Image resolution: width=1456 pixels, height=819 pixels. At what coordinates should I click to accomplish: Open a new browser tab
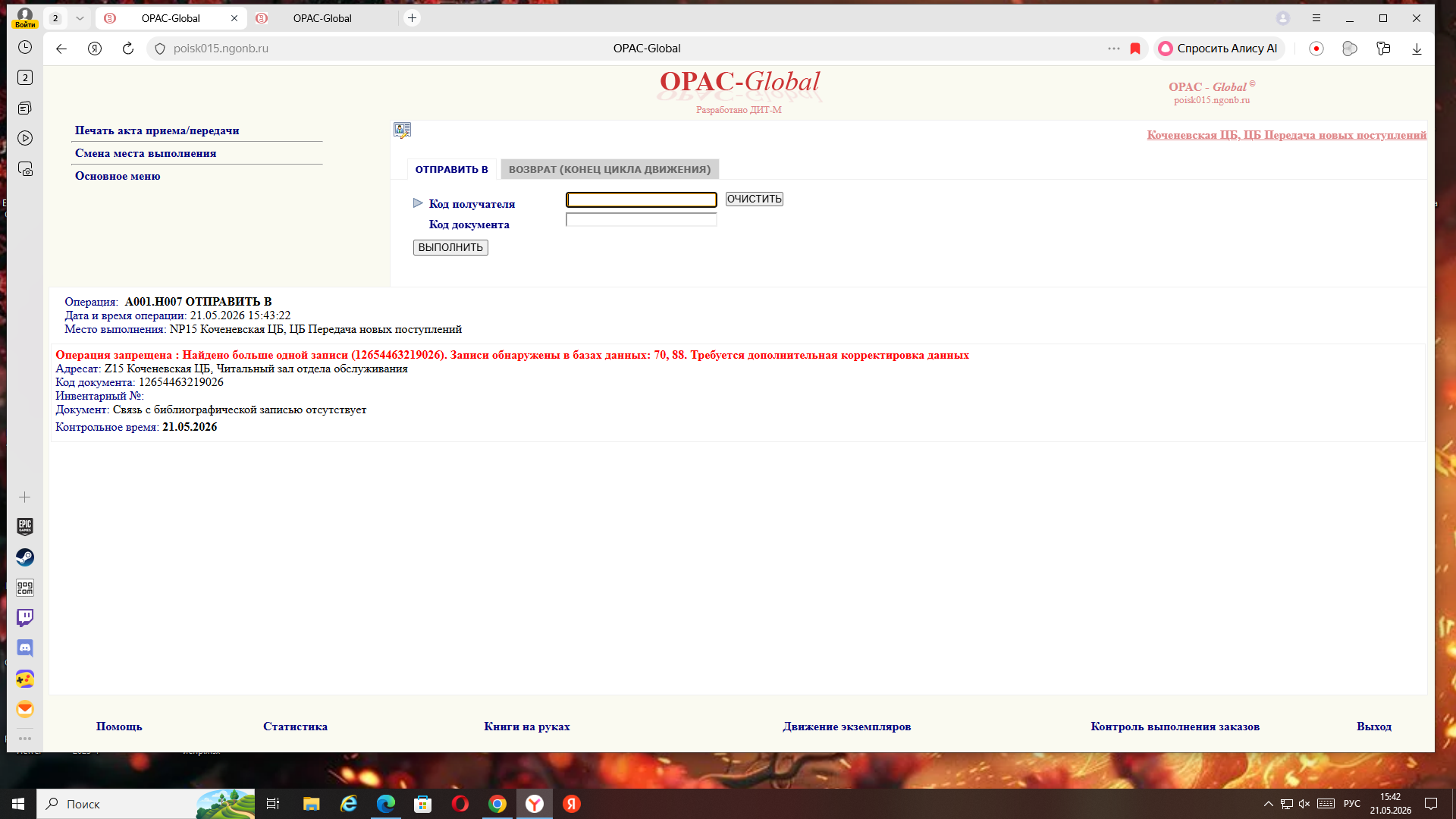click(412, 18)
